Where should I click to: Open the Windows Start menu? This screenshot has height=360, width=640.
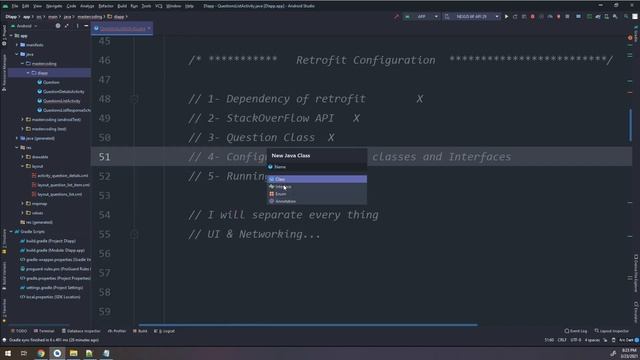point(8,353)
